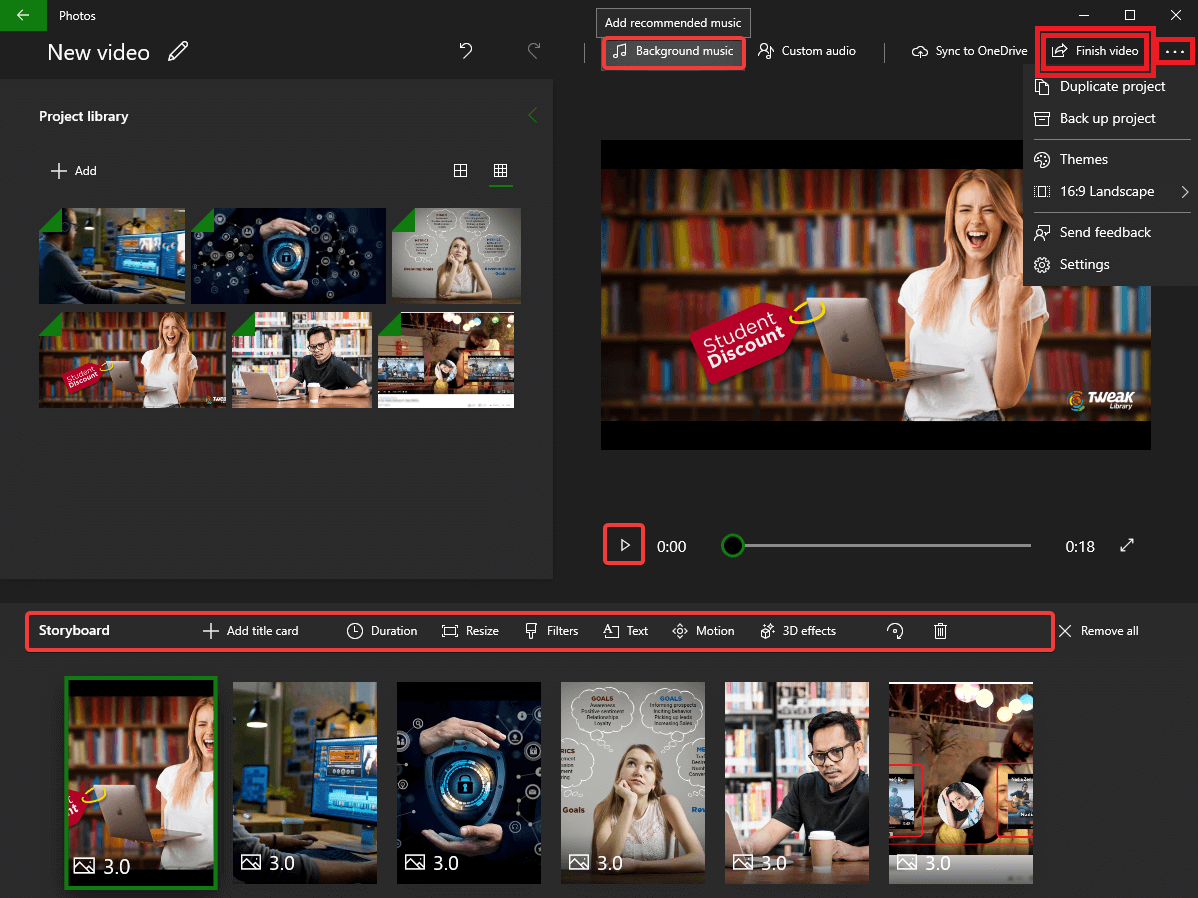1198x898 pixels.
Task: Select the video editor desk photo in the library
Action: (x=112, y=256)
